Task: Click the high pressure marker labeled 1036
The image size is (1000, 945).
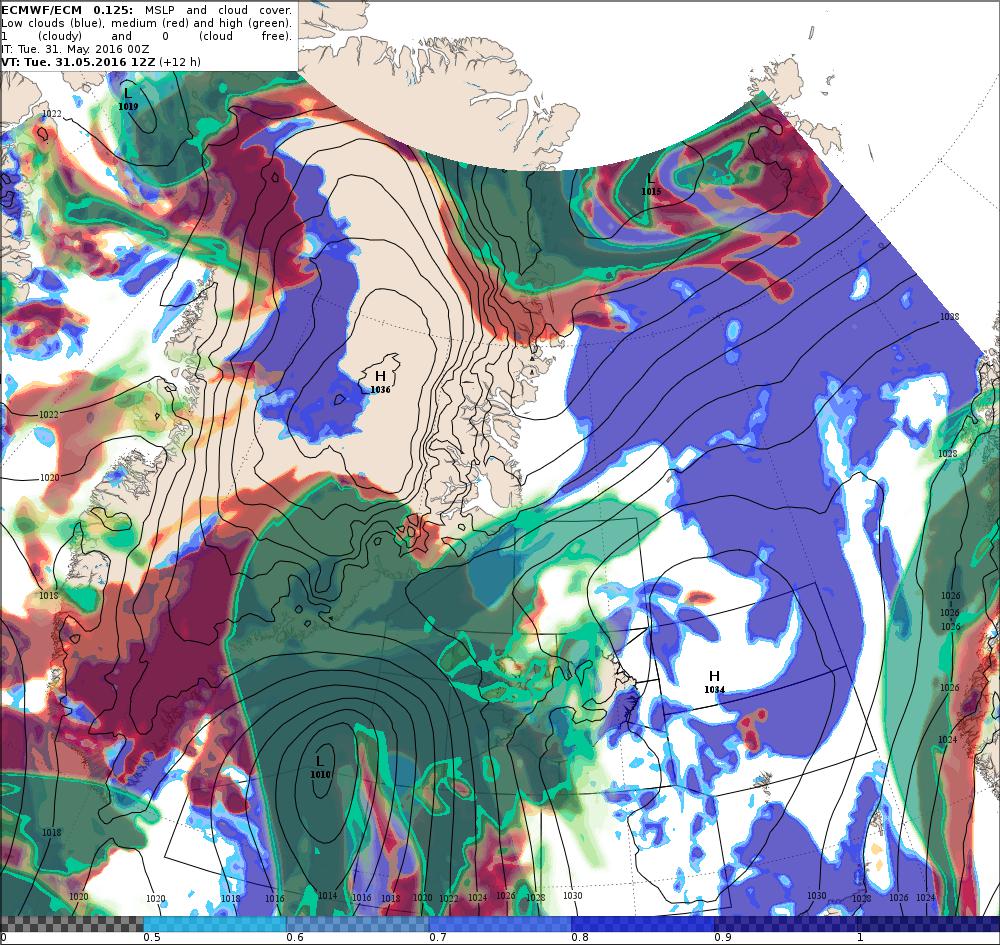Action: pos(380,382)
